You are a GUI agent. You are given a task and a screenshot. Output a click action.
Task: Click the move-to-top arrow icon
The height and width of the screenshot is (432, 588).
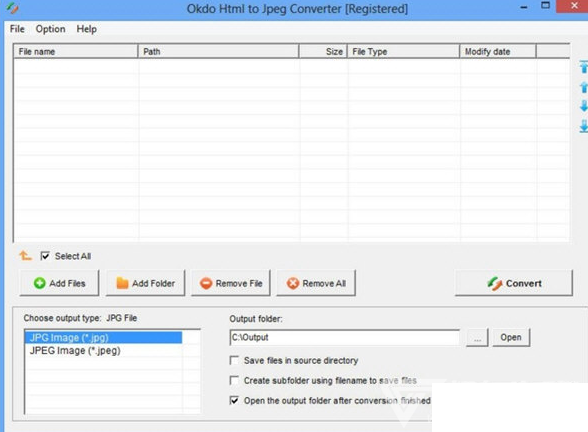point(584,67)
